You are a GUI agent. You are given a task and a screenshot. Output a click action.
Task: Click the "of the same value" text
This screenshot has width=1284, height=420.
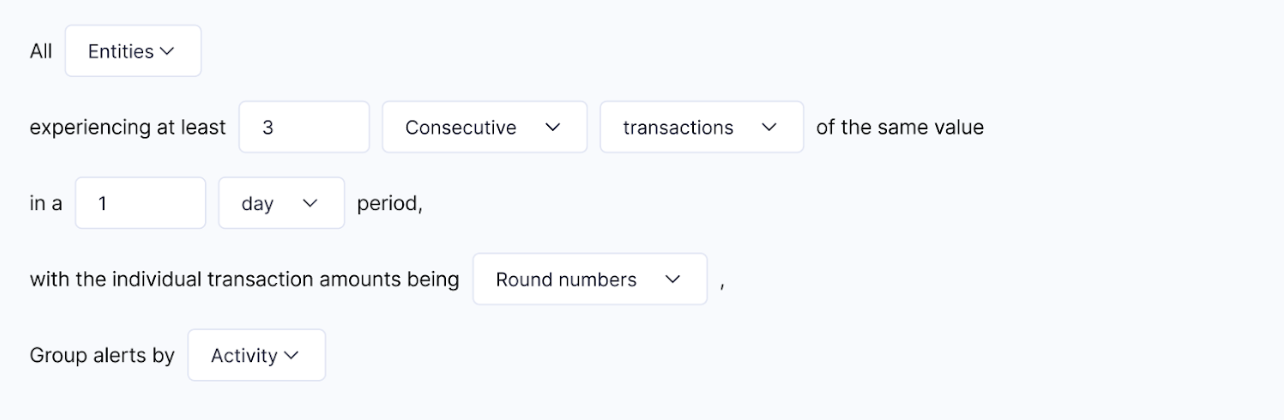pos(900,127)
